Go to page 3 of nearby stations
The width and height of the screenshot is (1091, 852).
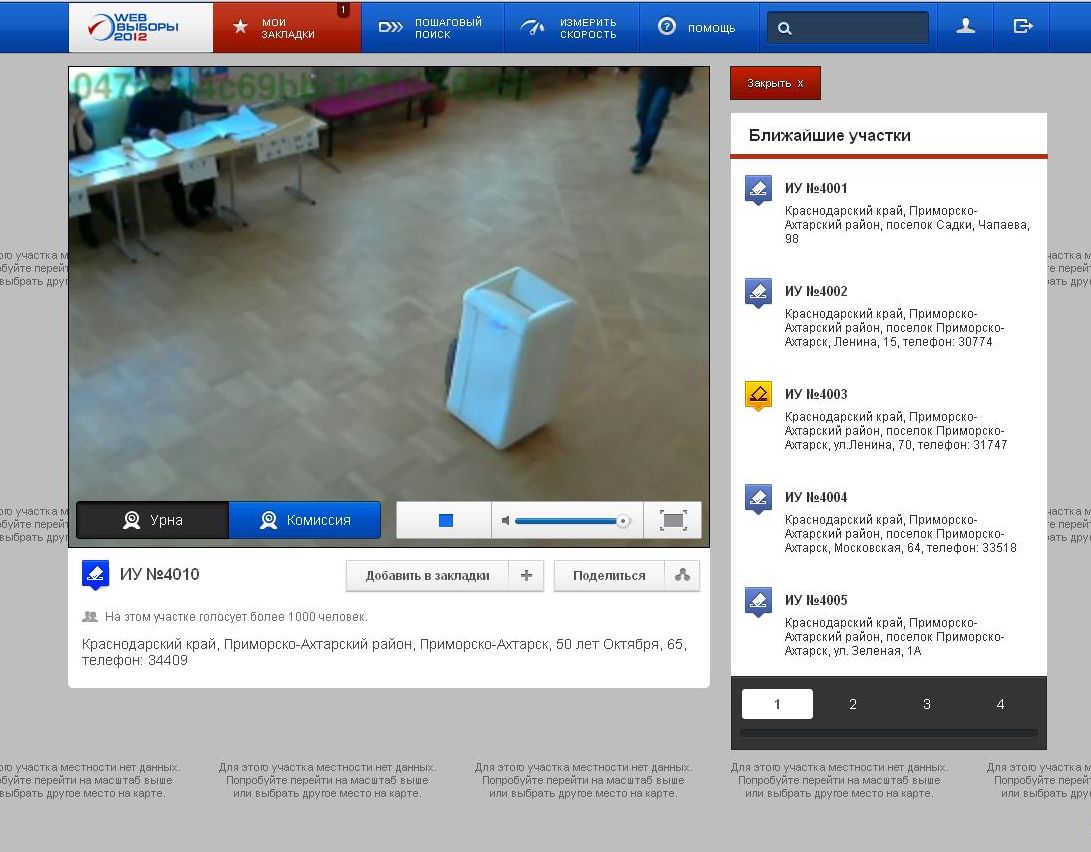tap(927, 704)
